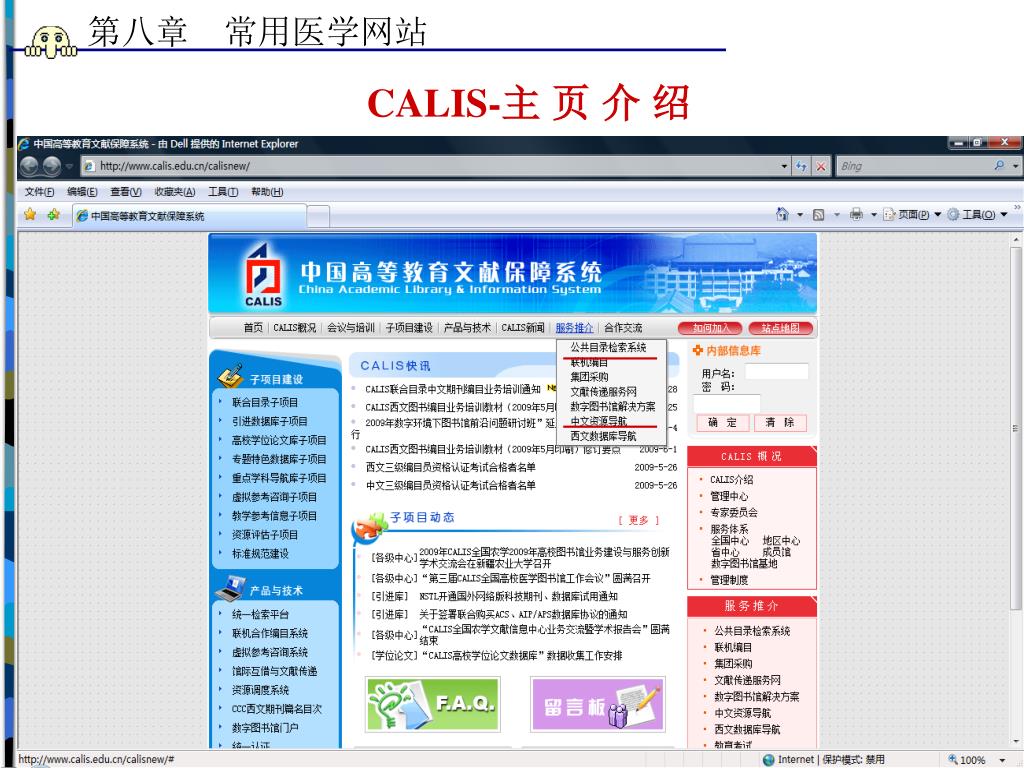The width and height of the screenshot is (1024, 768).
Task: Expand the search provider dropdown
Action: [x=1015, y=167]
